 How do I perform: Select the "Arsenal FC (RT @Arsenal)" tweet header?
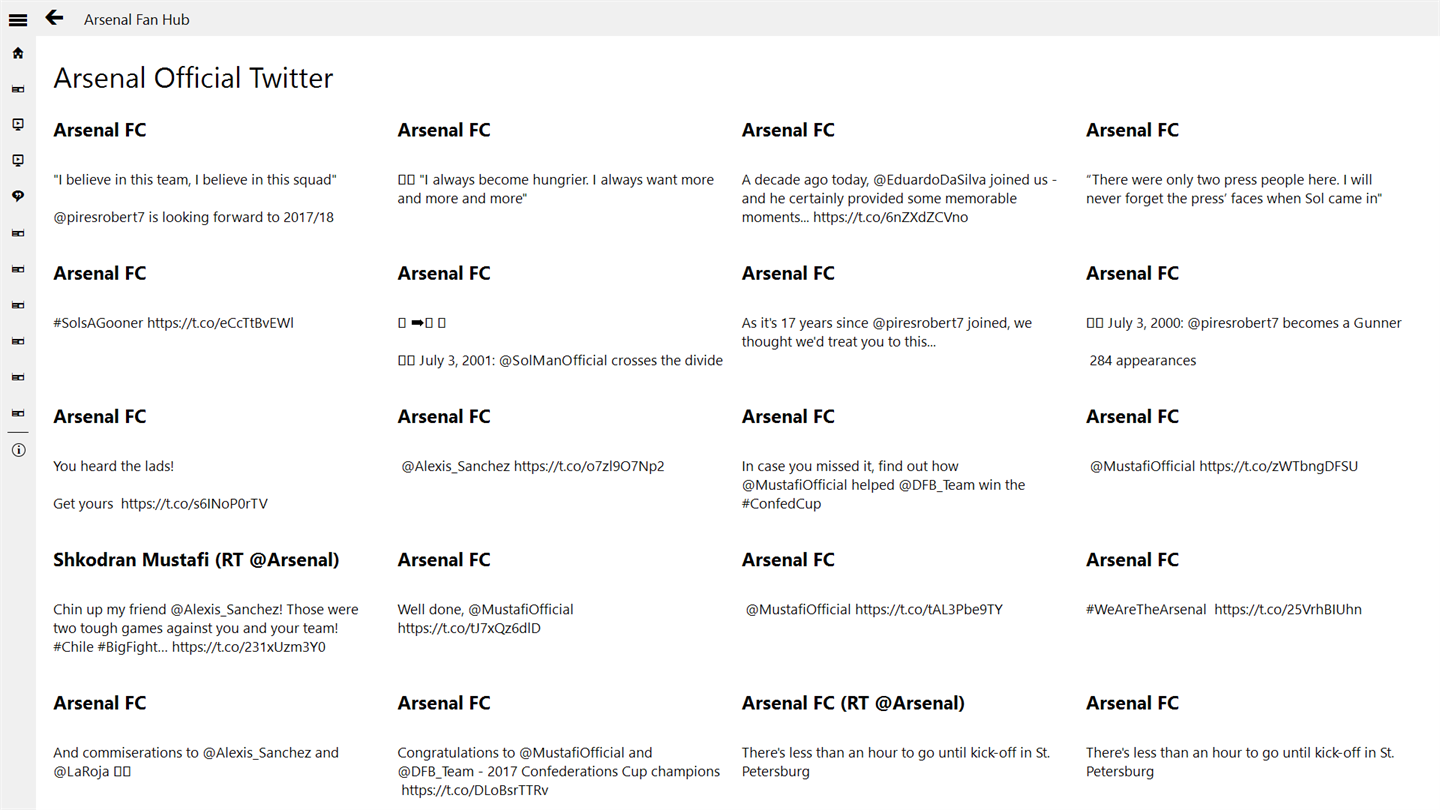853,703
